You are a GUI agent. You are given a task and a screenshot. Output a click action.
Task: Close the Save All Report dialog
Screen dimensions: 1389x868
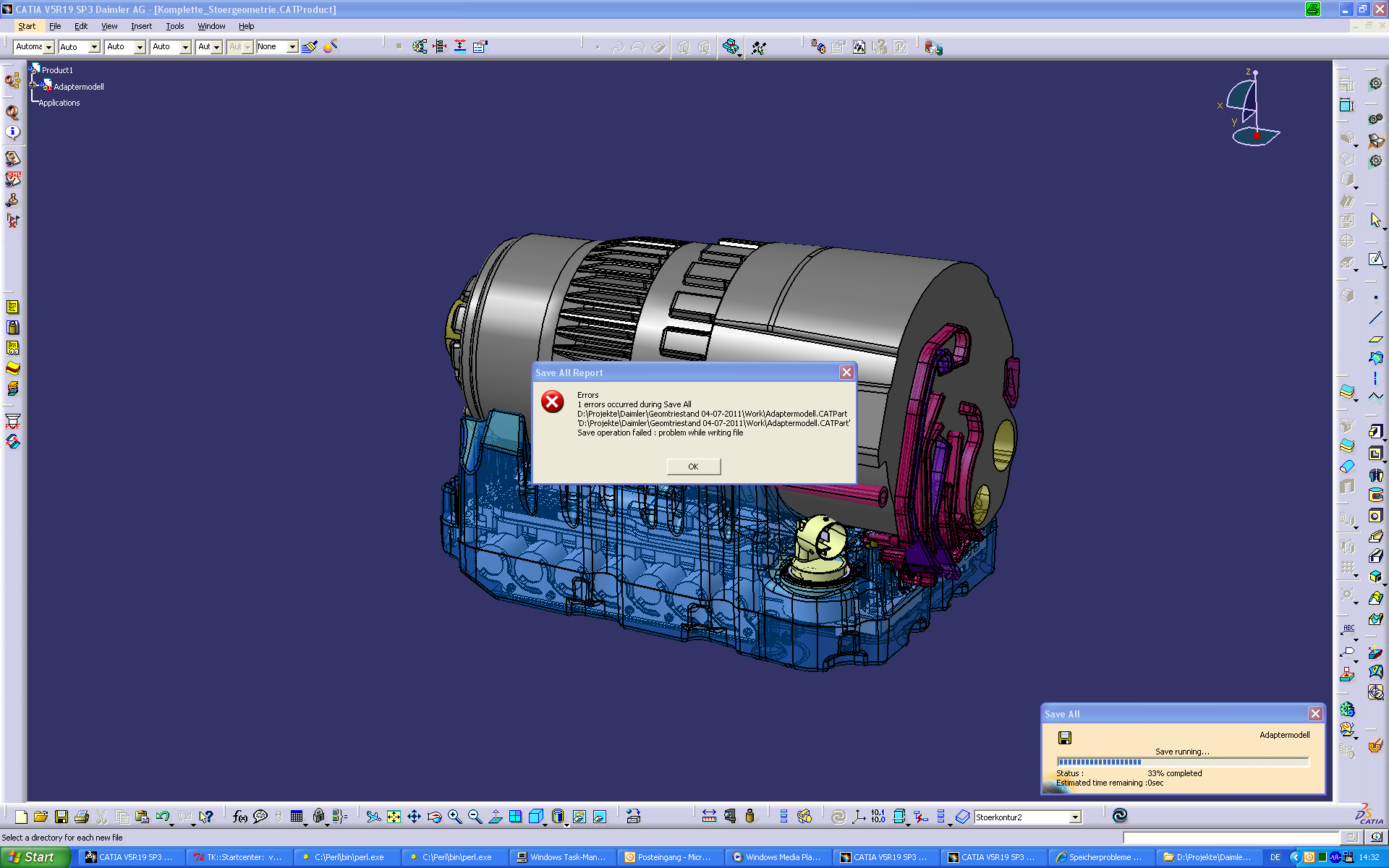[846, 373]
